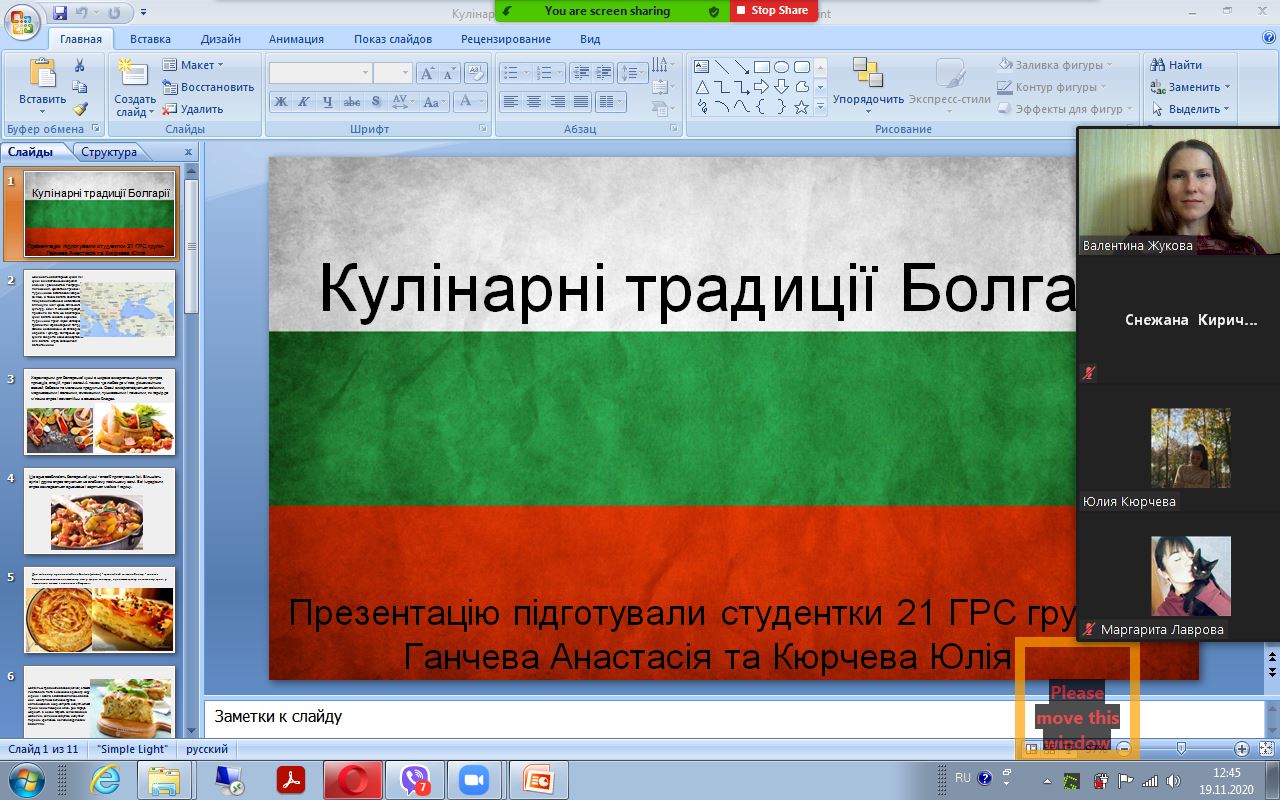Open the Выделить select dropdown
Screen dimensions: 1280x800
click(x=1192, y=109)
